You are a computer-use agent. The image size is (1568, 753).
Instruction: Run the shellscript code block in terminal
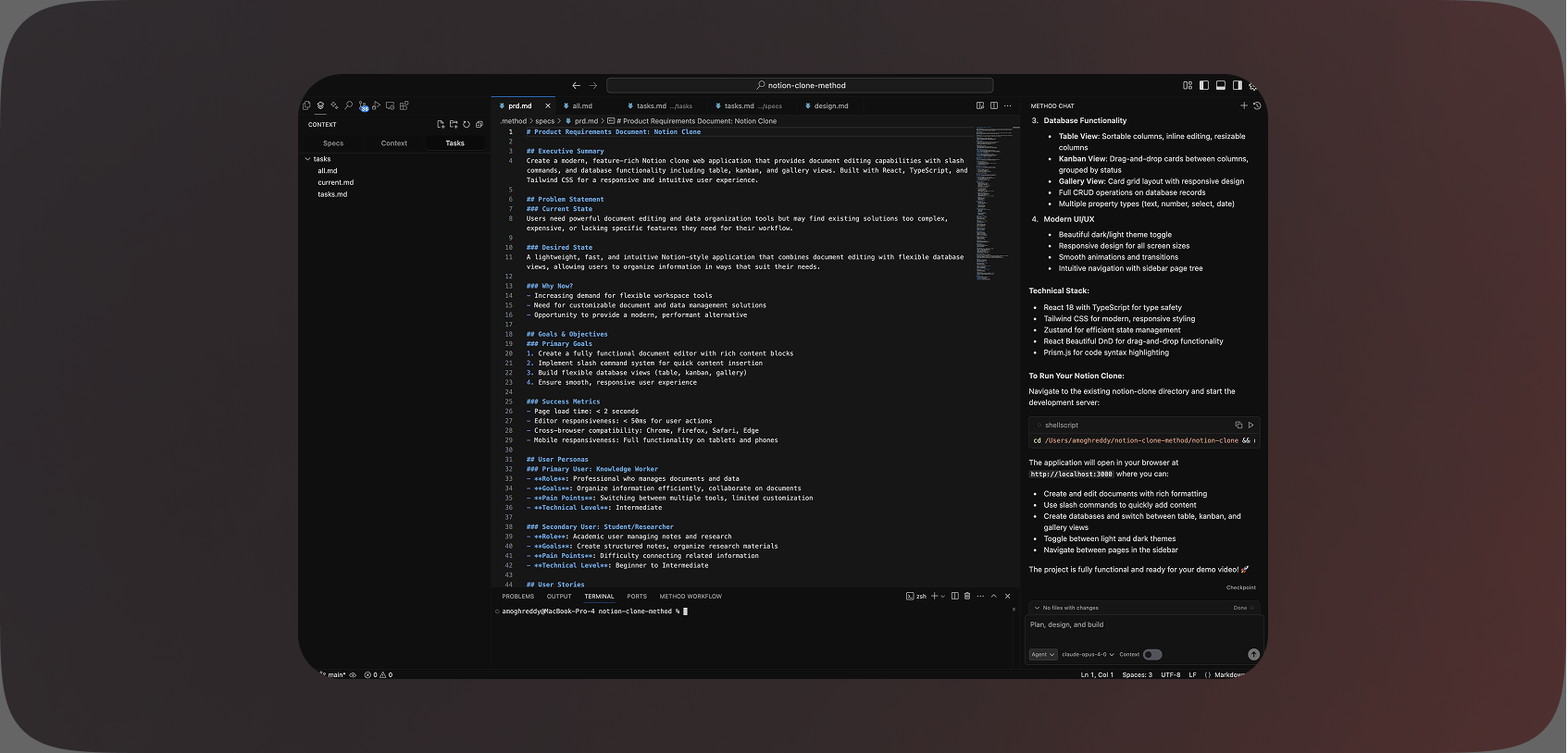click(x=1251, y=425)
